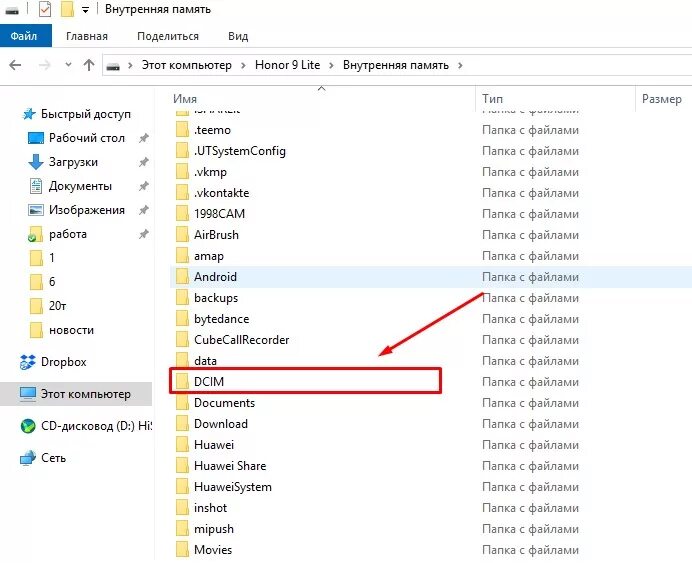The image size is (692, 563).
Task: Select CD-дисковод (D:) in navigation pane
Action: pyautogui.click(x=86, y=426)
